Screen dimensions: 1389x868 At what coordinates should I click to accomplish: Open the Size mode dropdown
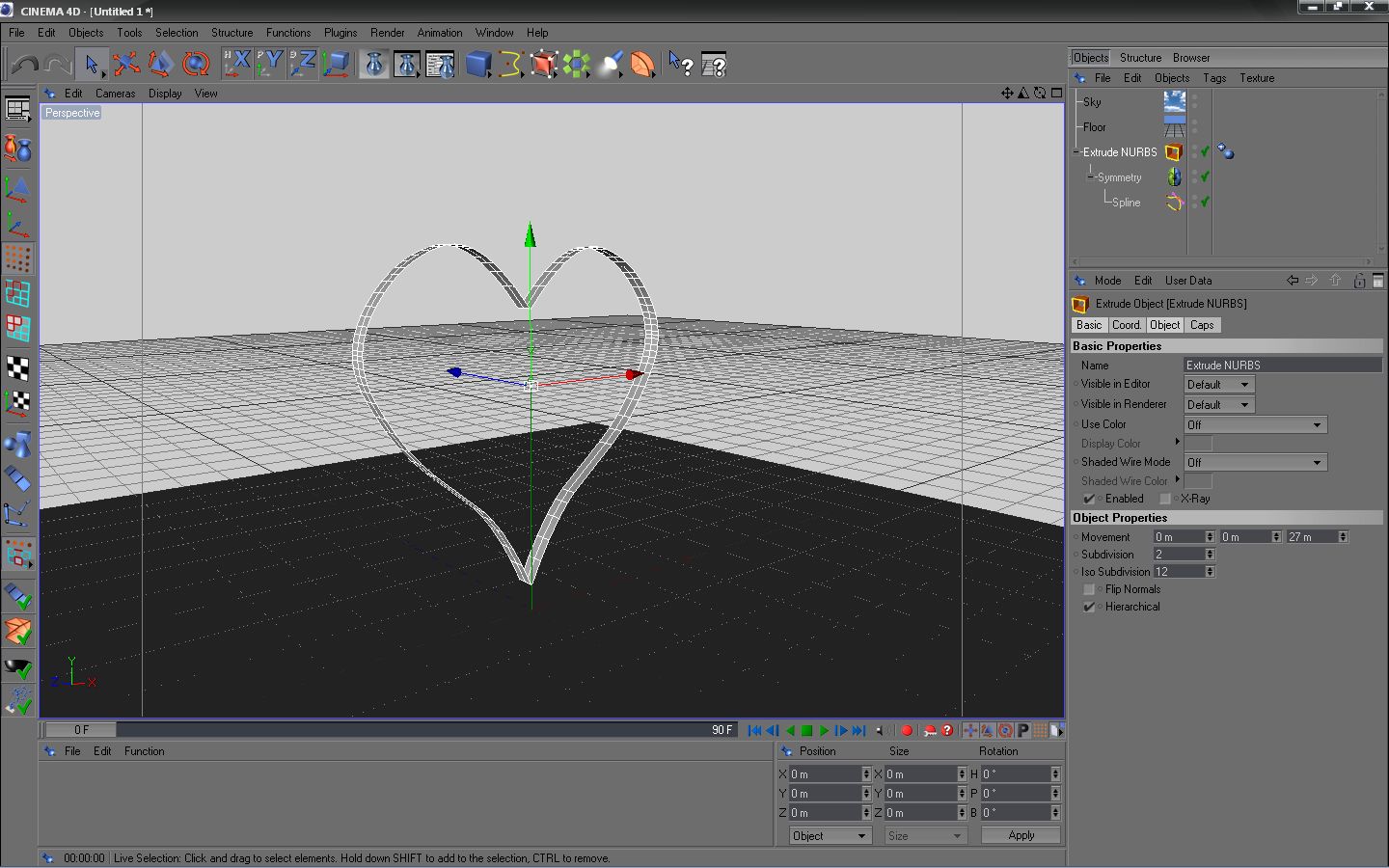[x=926, y=836]
